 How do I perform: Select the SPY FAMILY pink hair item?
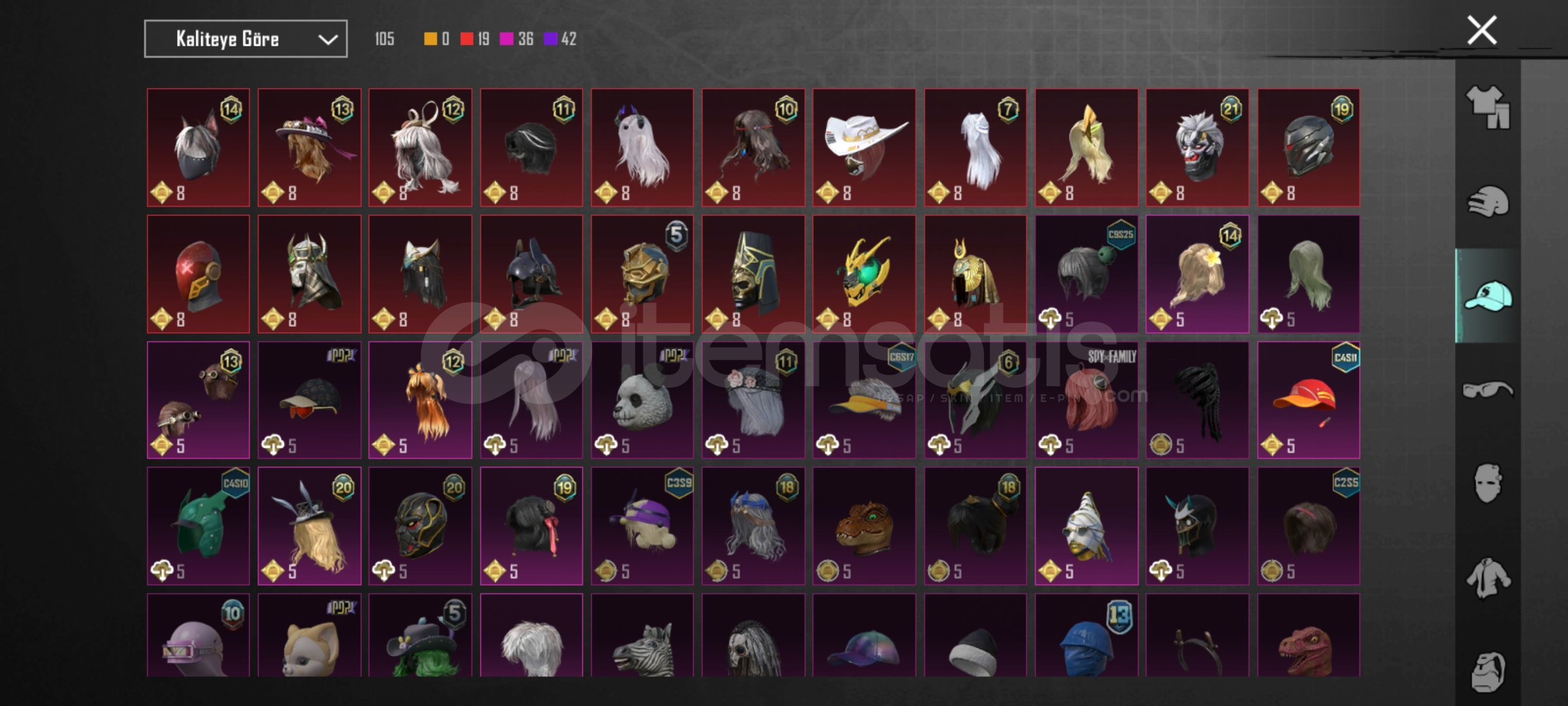pyautogui.click(x=1086, y=400)
